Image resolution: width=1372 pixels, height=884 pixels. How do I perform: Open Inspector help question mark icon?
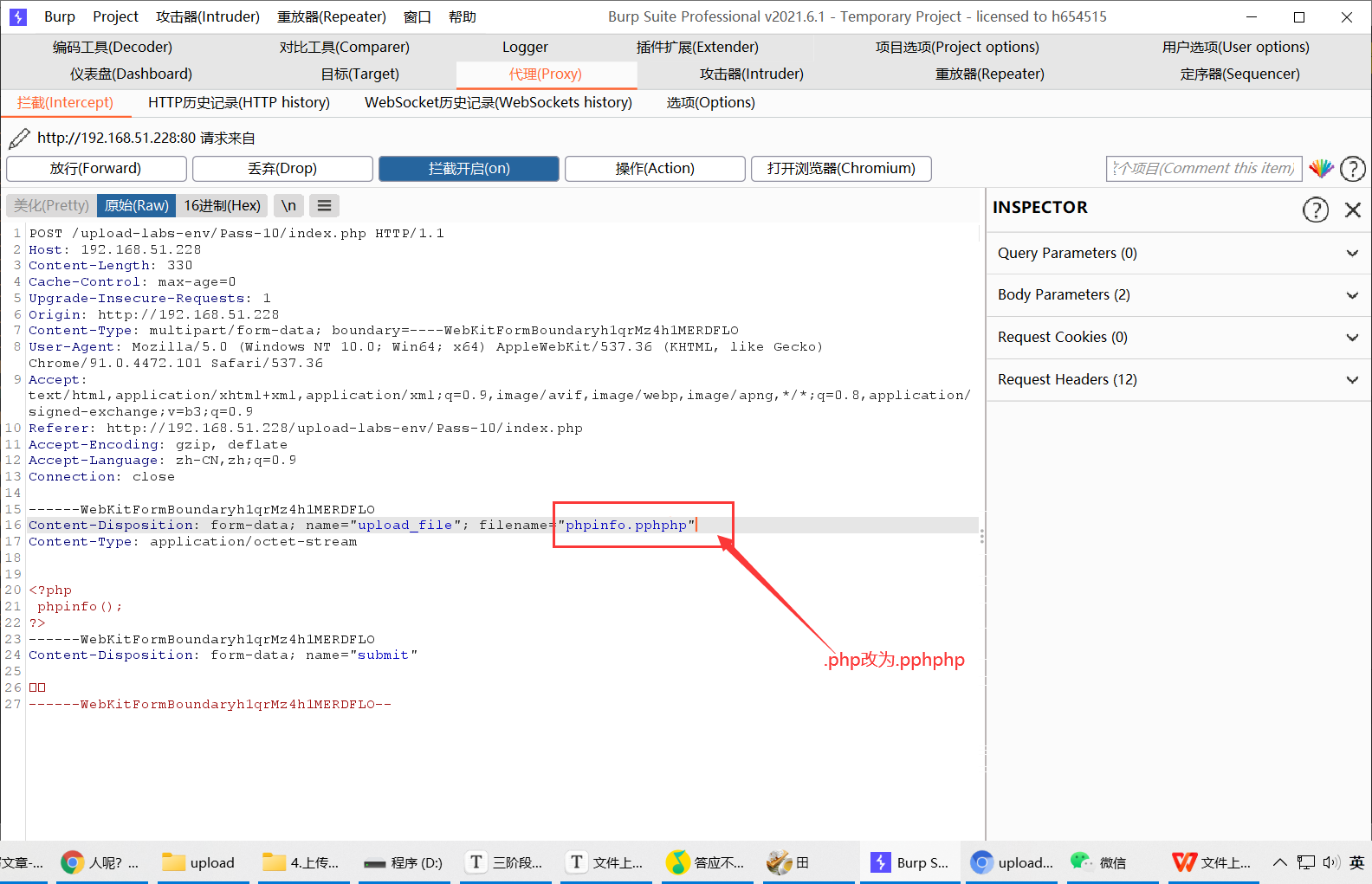1315,209
